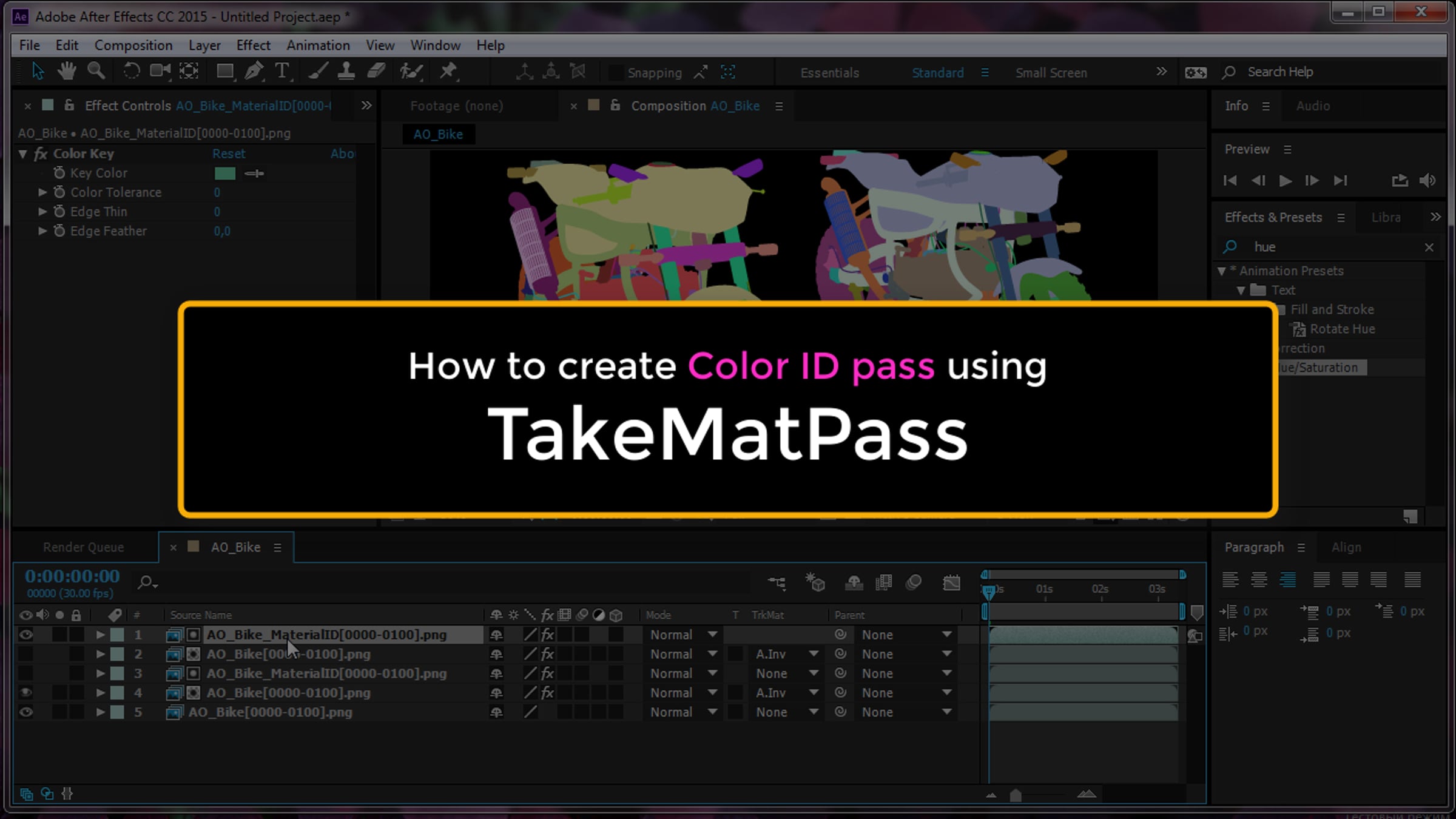The width and height of the screenshot is (1456, 819).
Task: Hide layer 5 using its eye icon
Action: [x=25, y=712]
